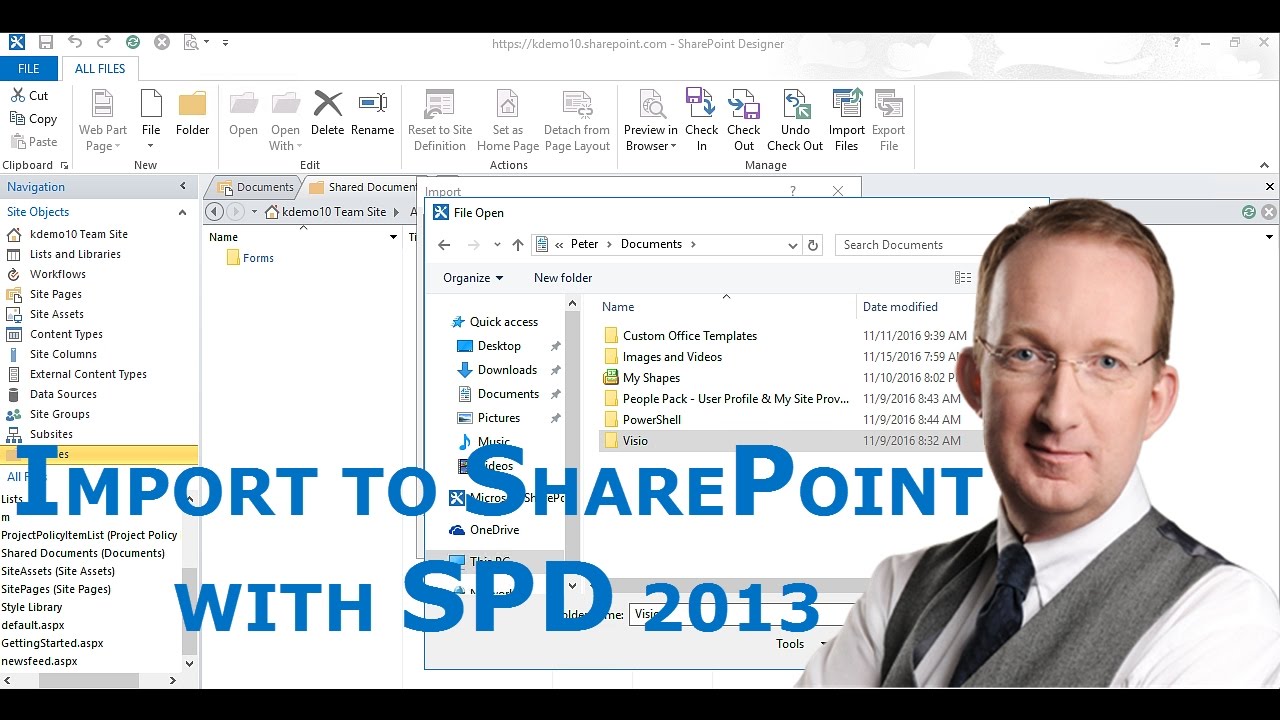Open the Preview in Browser dropdown arrow
Image resolution: width=1280 pixels, height=720 pixels.
pos(673,147)
